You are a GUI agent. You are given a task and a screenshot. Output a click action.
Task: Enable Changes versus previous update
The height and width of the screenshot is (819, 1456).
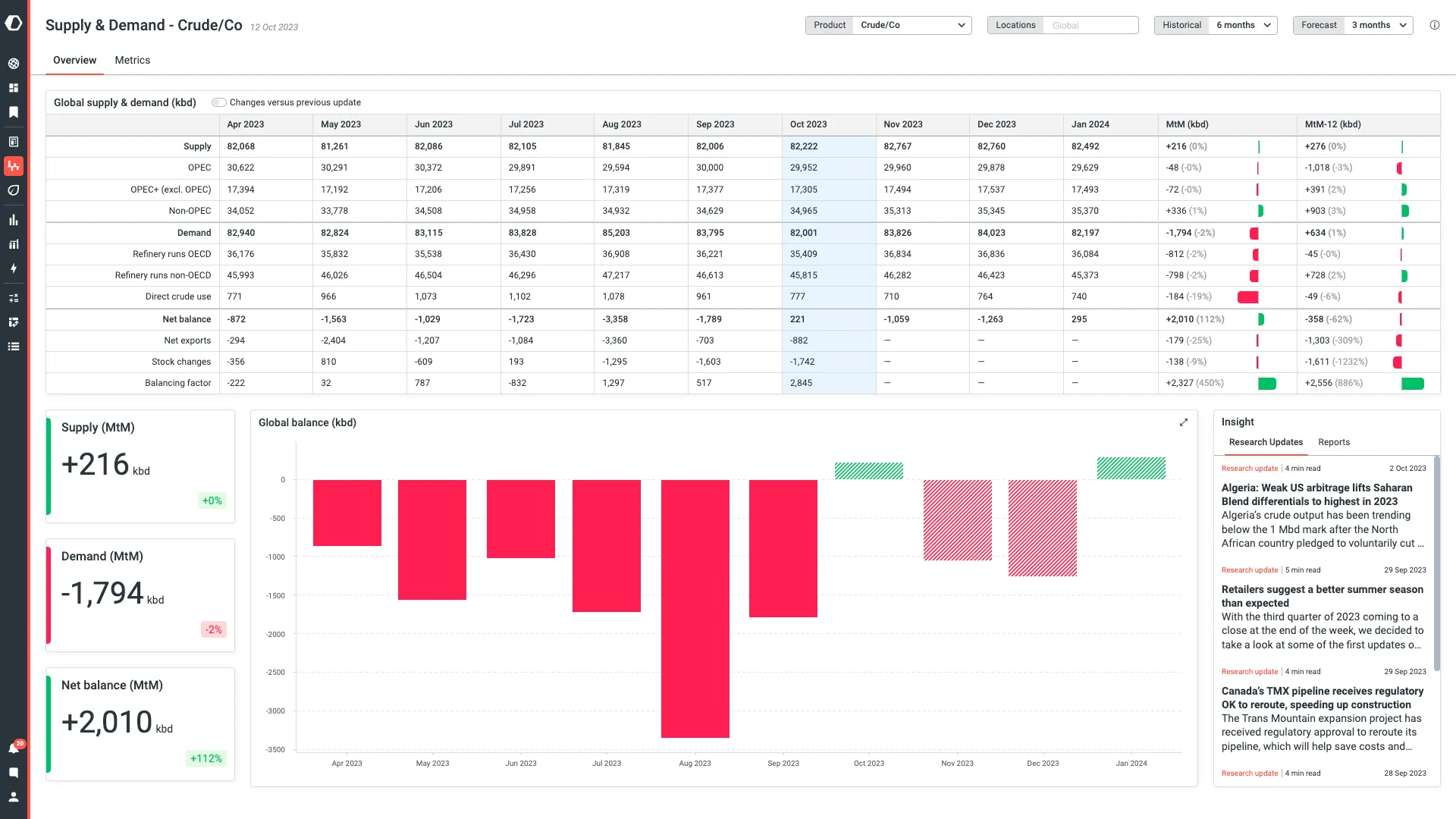(219, 102)
